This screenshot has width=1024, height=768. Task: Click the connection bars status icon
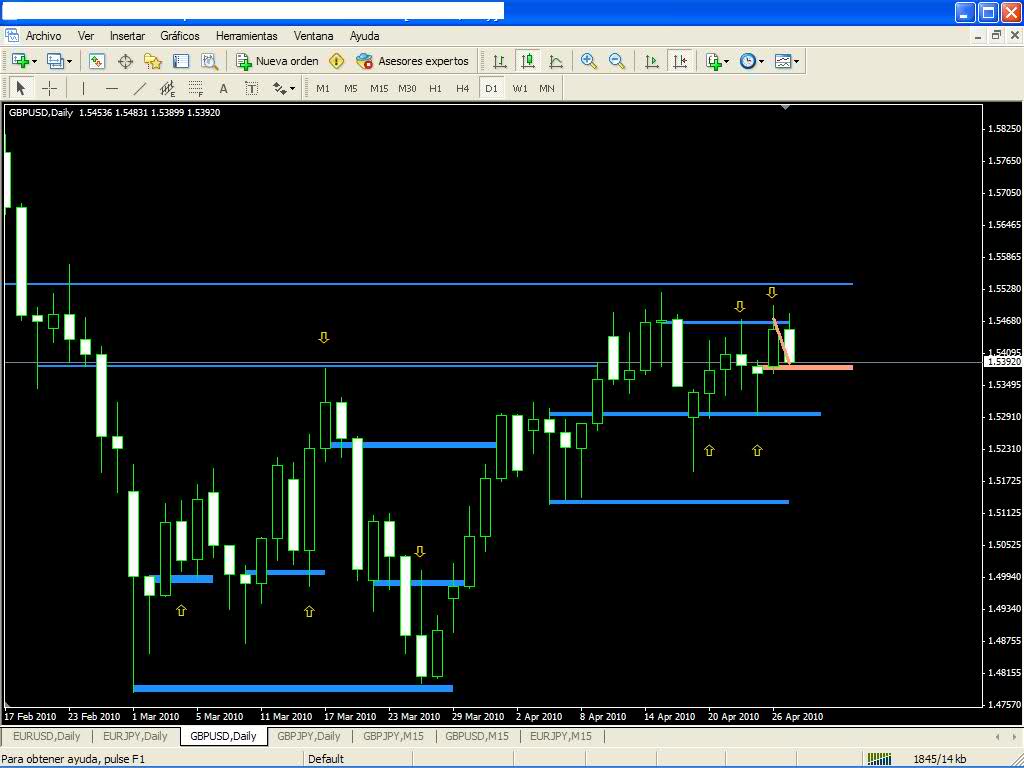pos(879,759)
